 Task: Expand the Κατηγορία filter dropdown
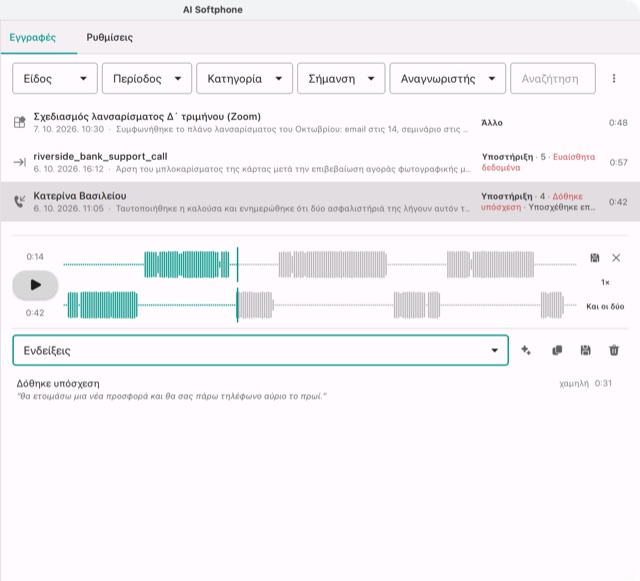[244, 78]
